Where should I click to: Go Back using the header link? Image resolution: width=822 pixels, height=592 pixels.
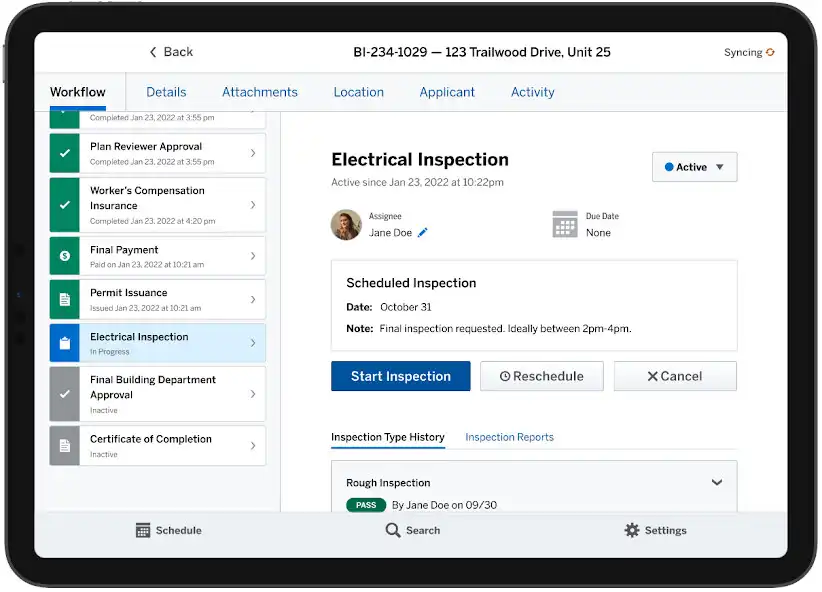pyautogui.click(x=171, y=52)
